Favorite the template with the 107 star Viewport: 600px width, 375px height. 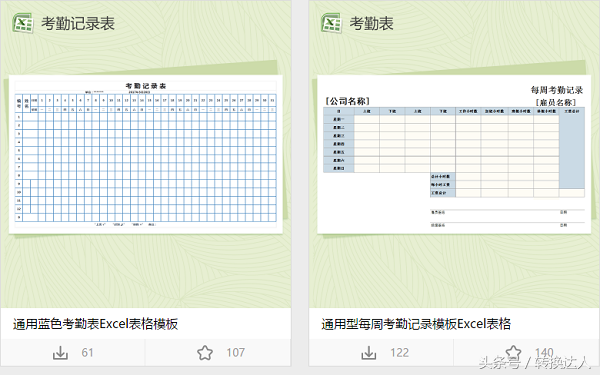(x=205, y=353)
